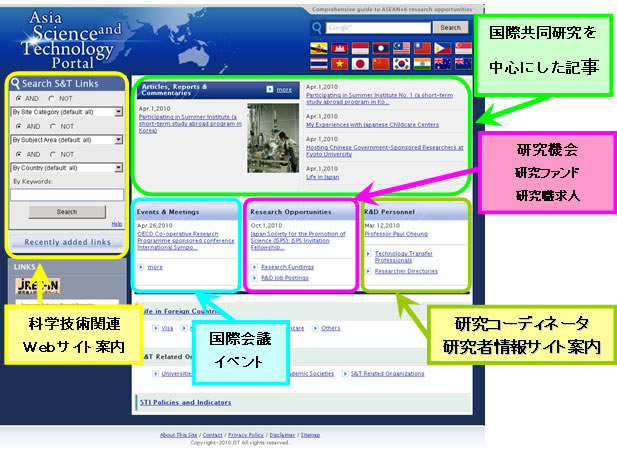Screen dimensions: 617x451
Task: Select the Japan flag icon
Action: [360, 64]
